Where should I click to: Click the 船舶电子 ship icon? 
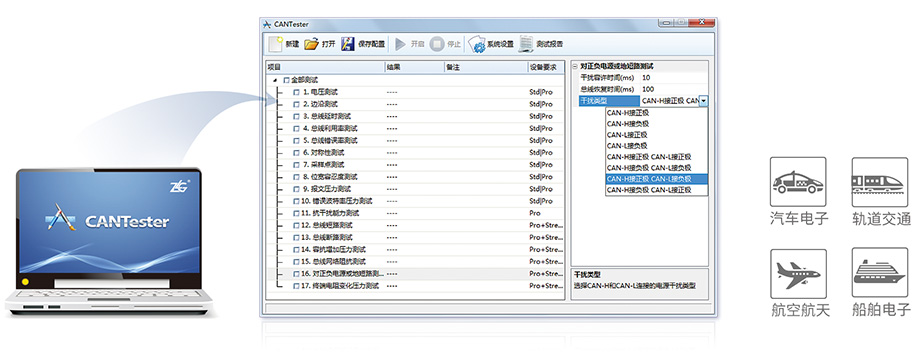point(881,274)
